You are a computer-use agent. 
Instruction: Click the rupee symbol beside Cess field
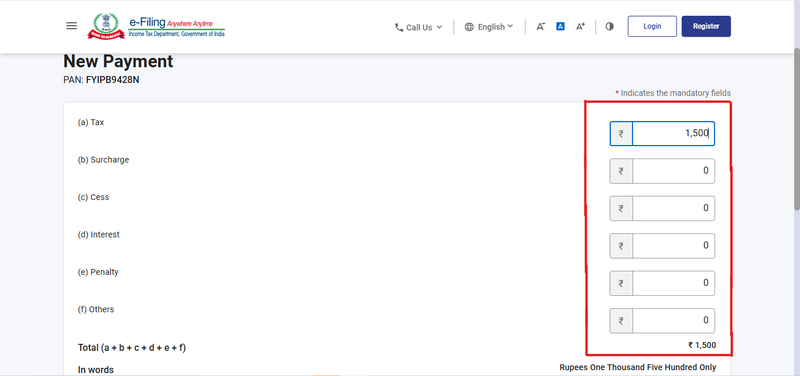click(x=621, y=208)
